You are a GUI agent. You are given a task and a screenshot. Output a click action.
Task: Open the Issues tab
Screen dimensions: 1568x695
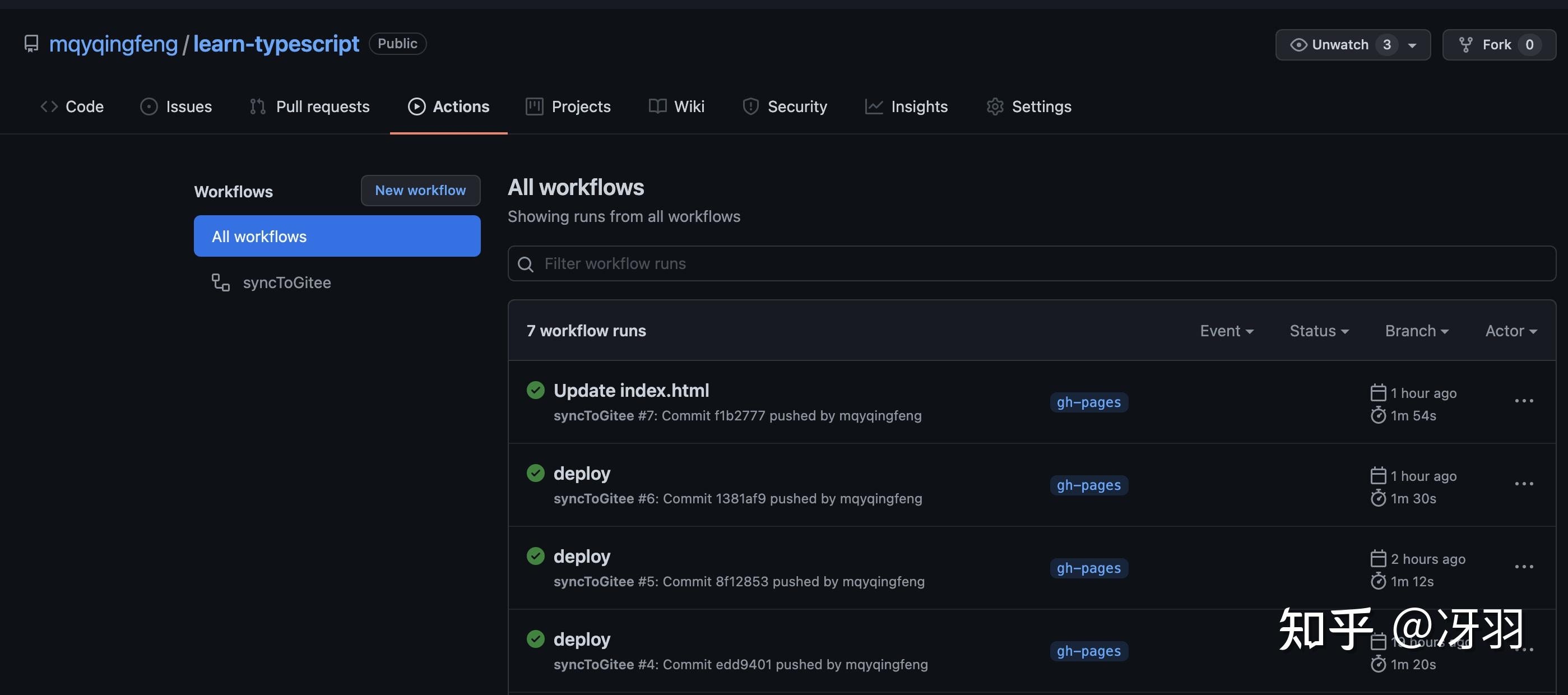coord(176,106)
